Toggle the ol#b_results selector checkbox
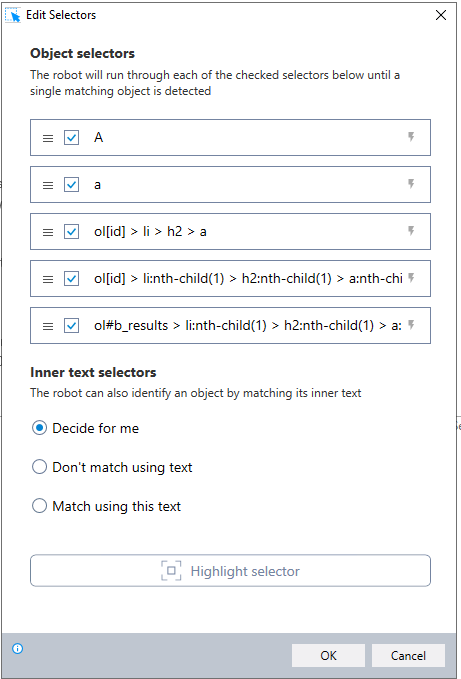Image resolution: width=461 pixels, height=679 pixels. point(71,326)
